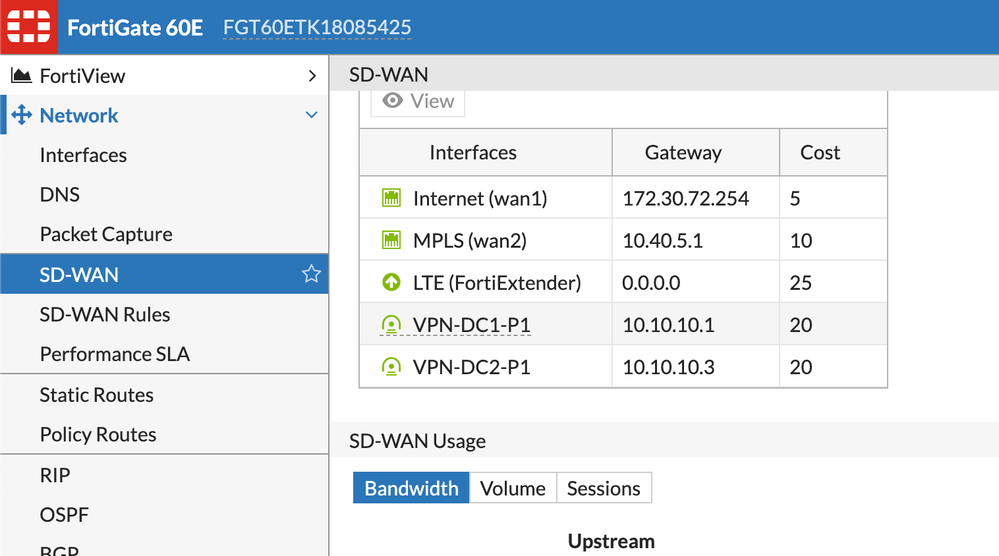Click the Fortinet logo icon
This screenshot has height=556, width=999.
pyautogui.click(x=28, y=26)
